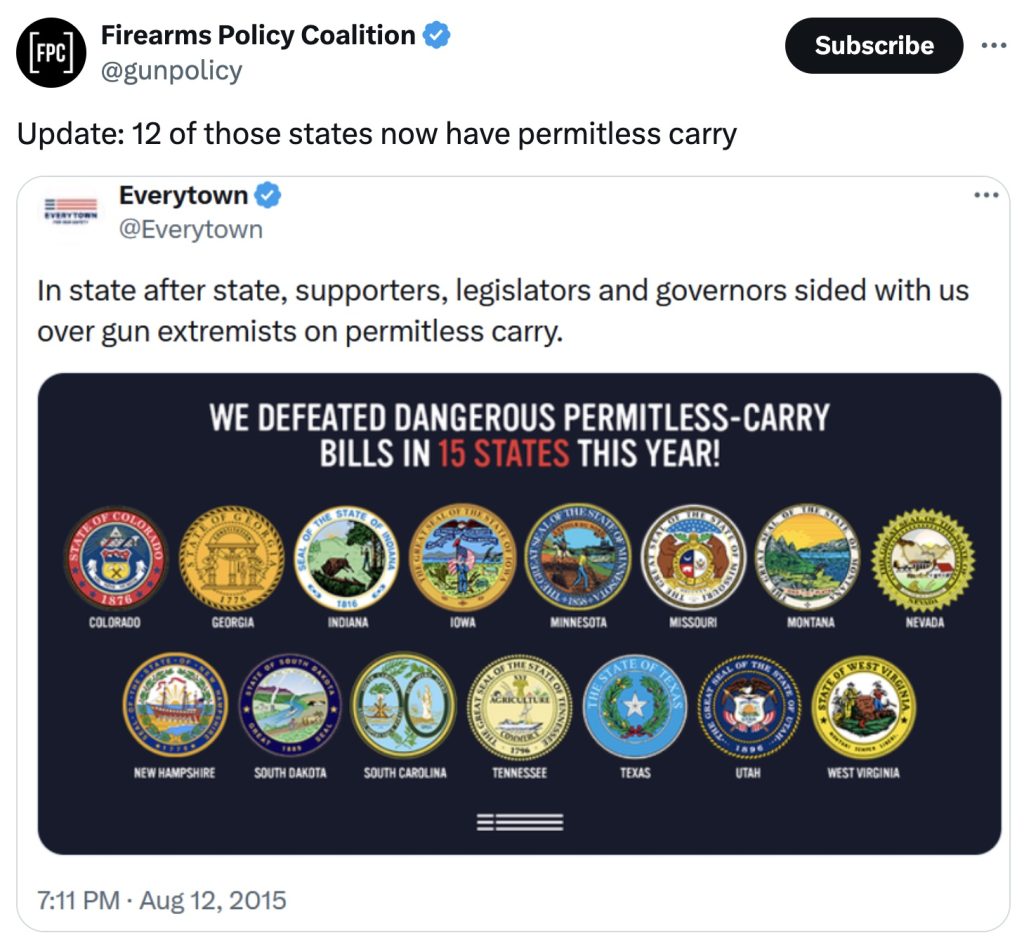1024x947 pixels.
Task: Open the Everytown account name link
Action: coord(183,196)
